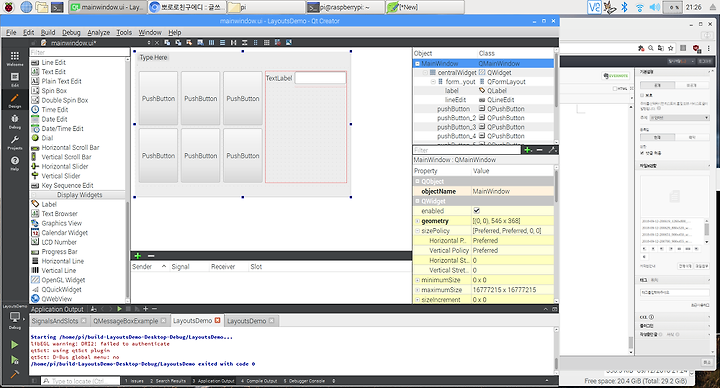Click Lay Out Horizontally in Splitter icon
The image size is (720, 388).
point(234,43)
